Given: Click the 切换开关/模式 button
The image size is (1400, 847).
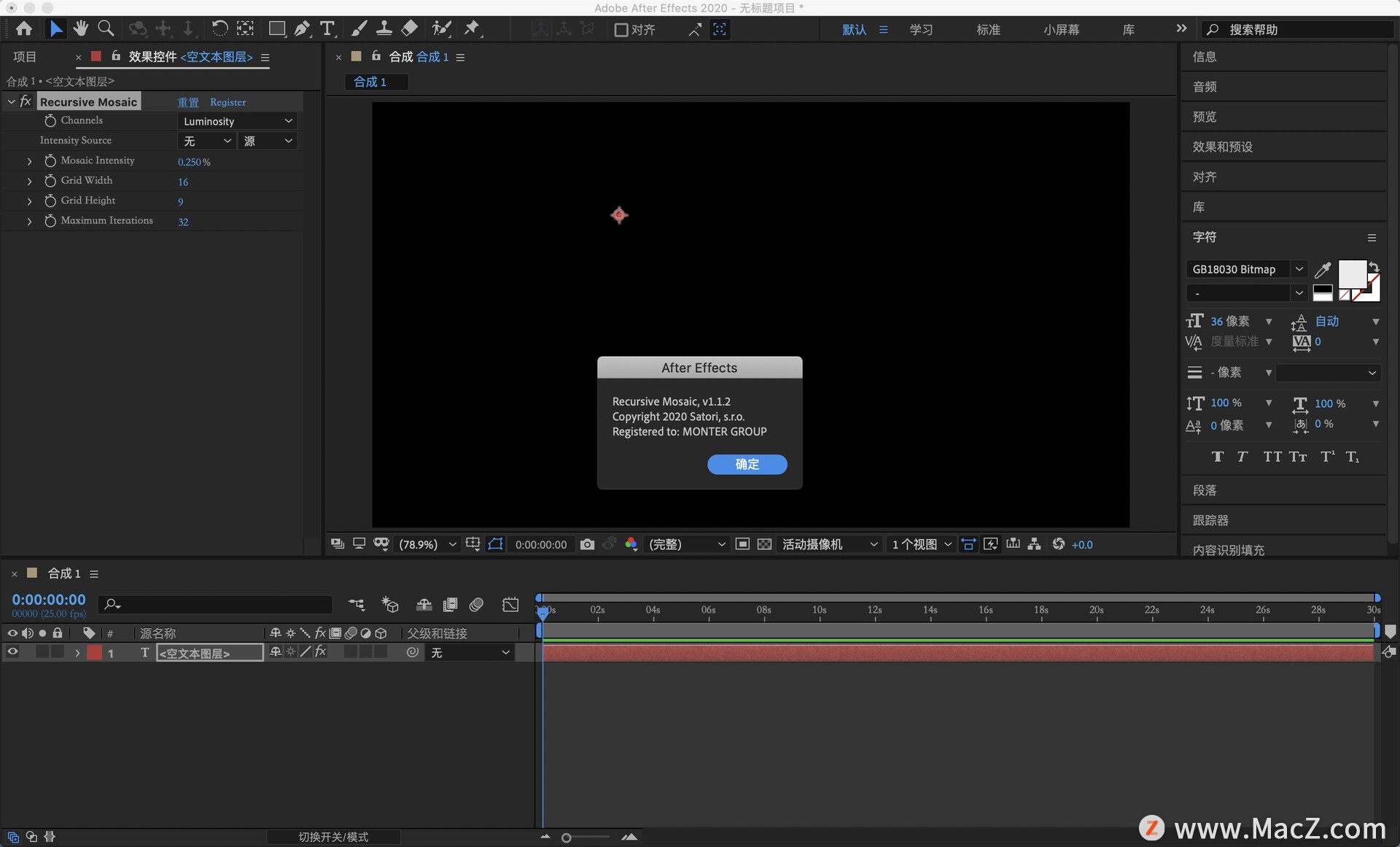Looking at the screenshot, I should (x=333, y=837).
